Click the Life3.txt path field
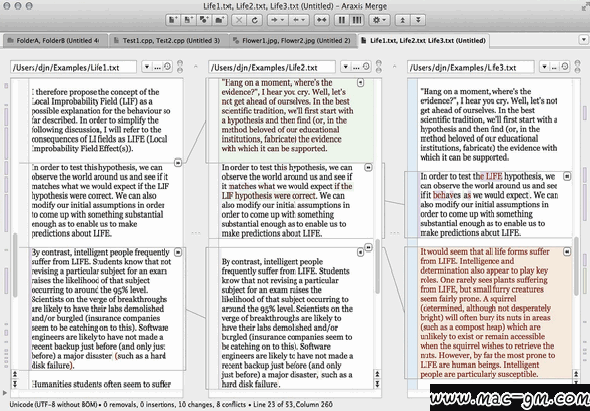Viewport: 590px width, 411px height. tap(471, 67)
